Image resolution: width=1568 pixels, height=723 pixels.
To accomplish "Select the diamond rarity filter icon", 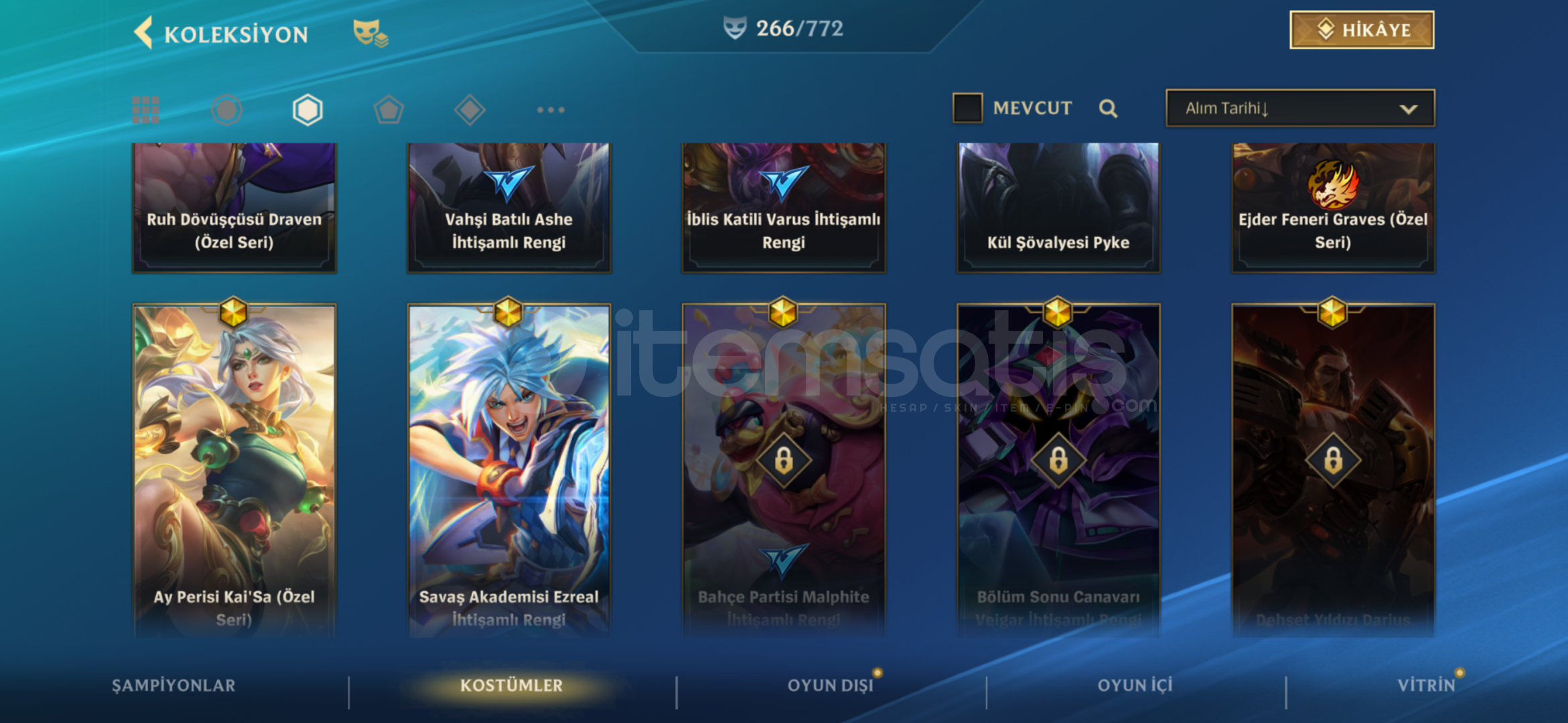I will [470, 110].
